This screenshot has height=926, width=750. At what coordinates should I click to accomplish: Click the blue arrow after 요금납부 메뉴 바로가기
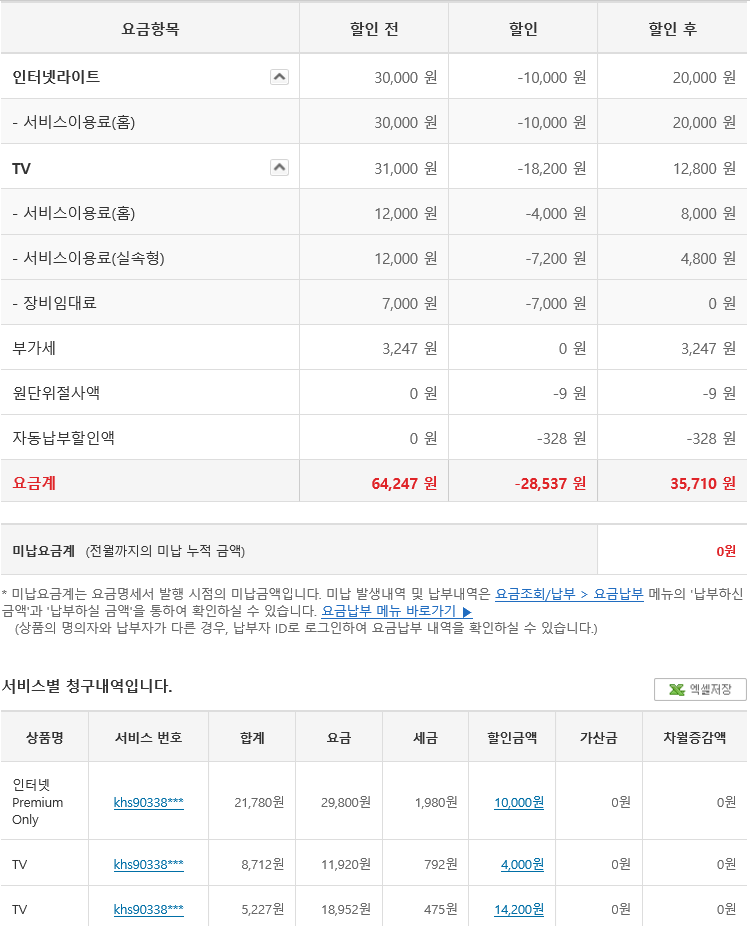tap(467, 611)
